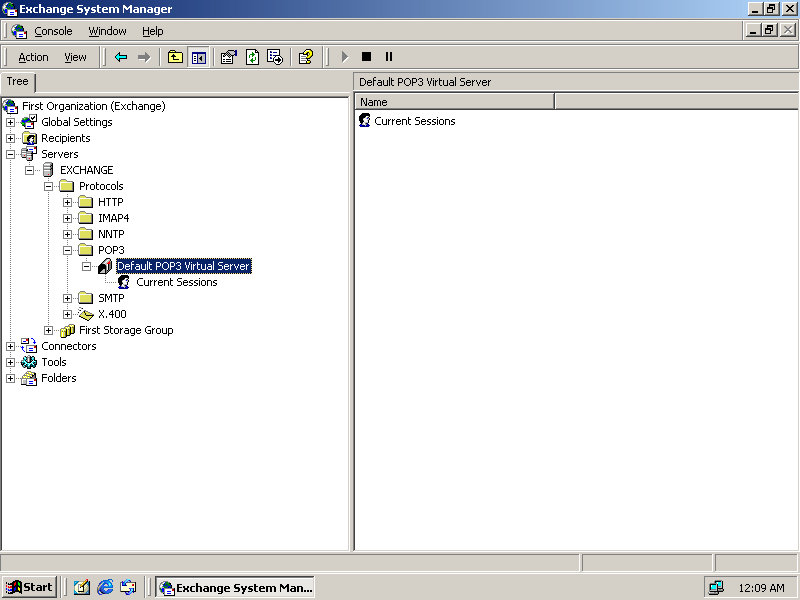Expand the Global Settings tree node
800x600 pixels.
pos(11,122)
